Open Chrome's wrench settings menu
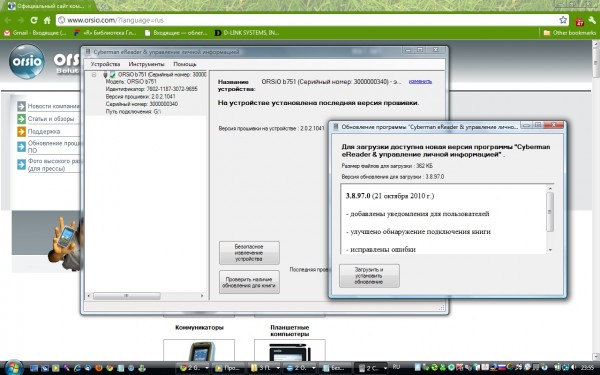Image resolution: width=600 pixels, height=375 pixels. [592, 20]
